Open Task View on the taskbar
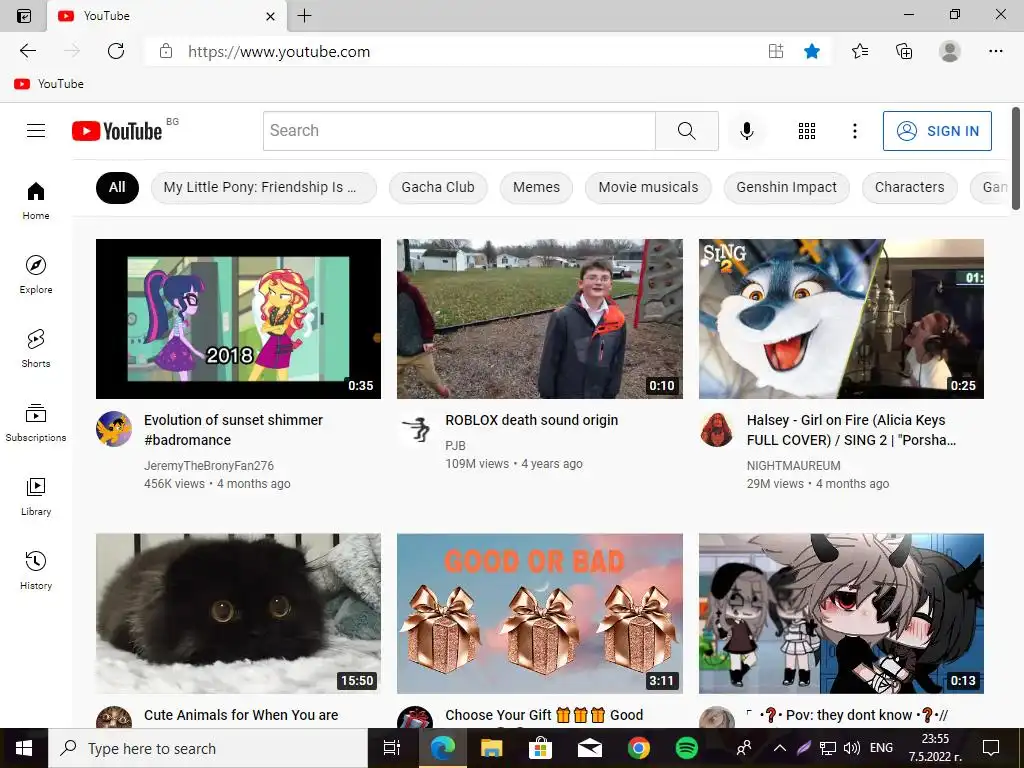The image size is (1024, 768). [392, 748]
